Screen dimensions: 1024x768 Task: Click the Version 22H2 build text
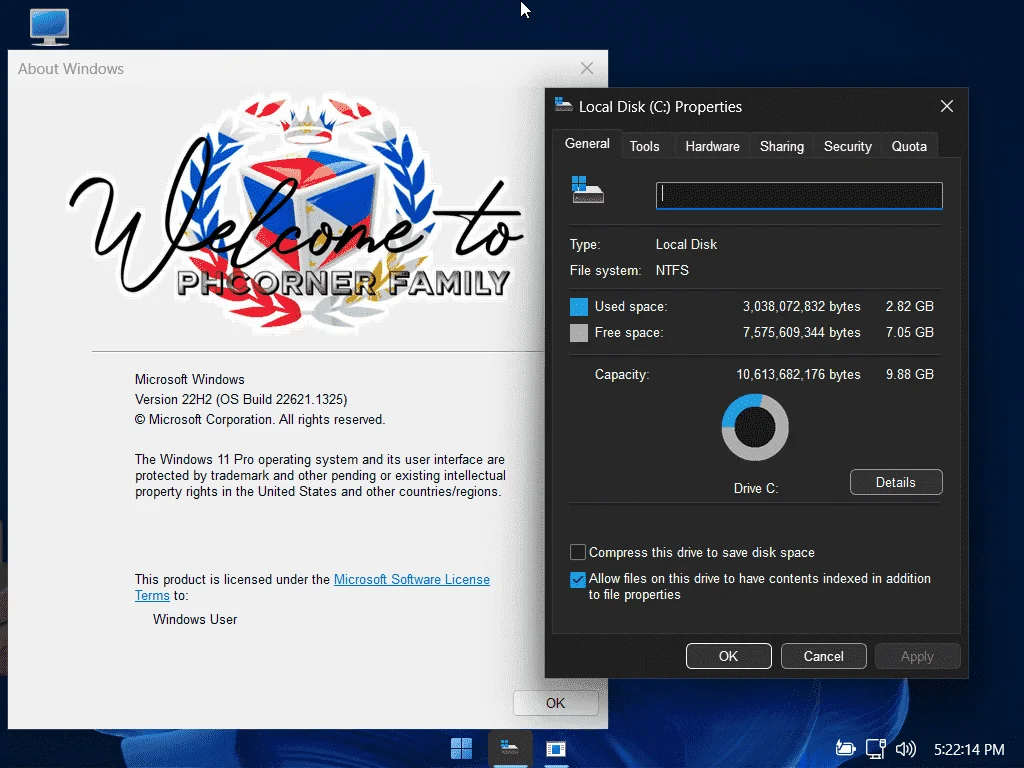coord(241,399)
